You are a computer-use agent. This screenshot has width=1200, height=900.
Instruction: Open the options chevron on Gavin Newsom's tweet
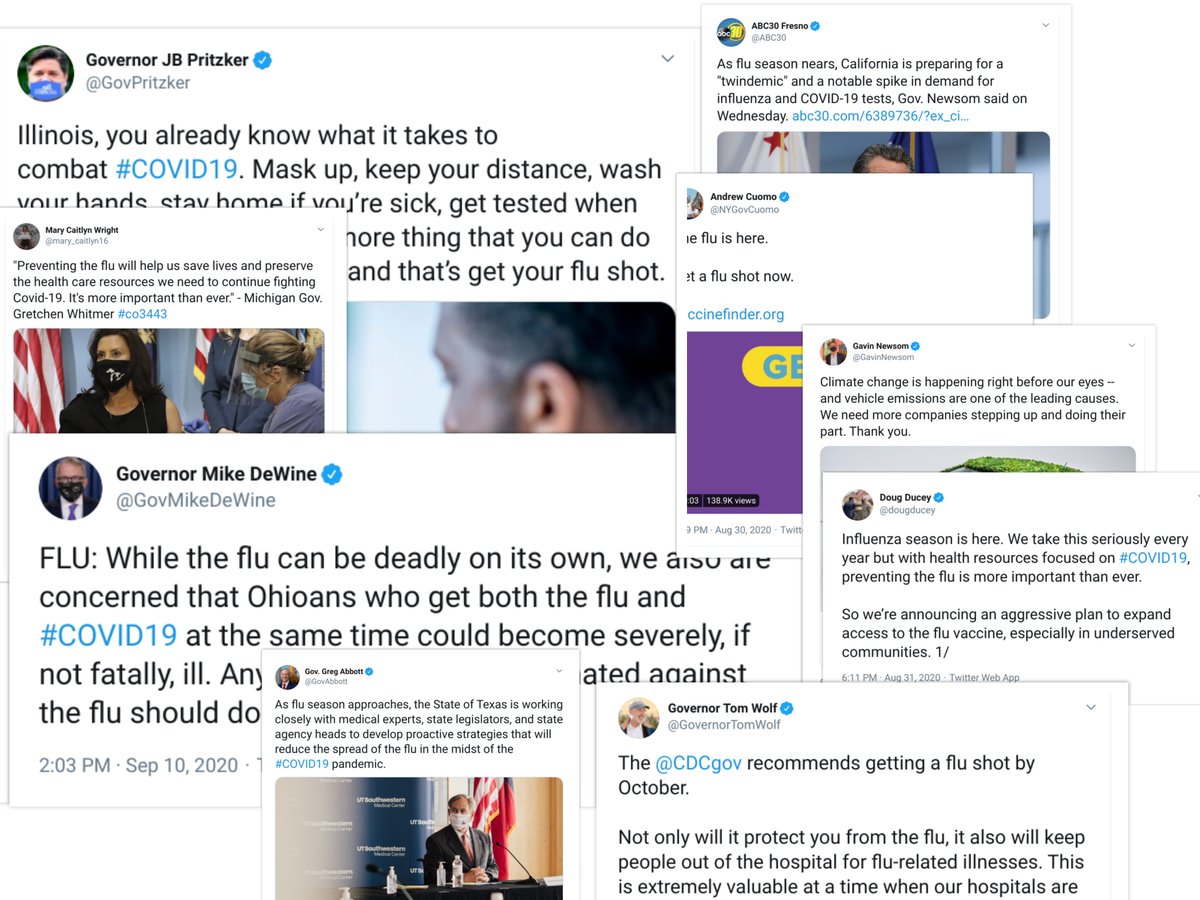(1132, 346)
